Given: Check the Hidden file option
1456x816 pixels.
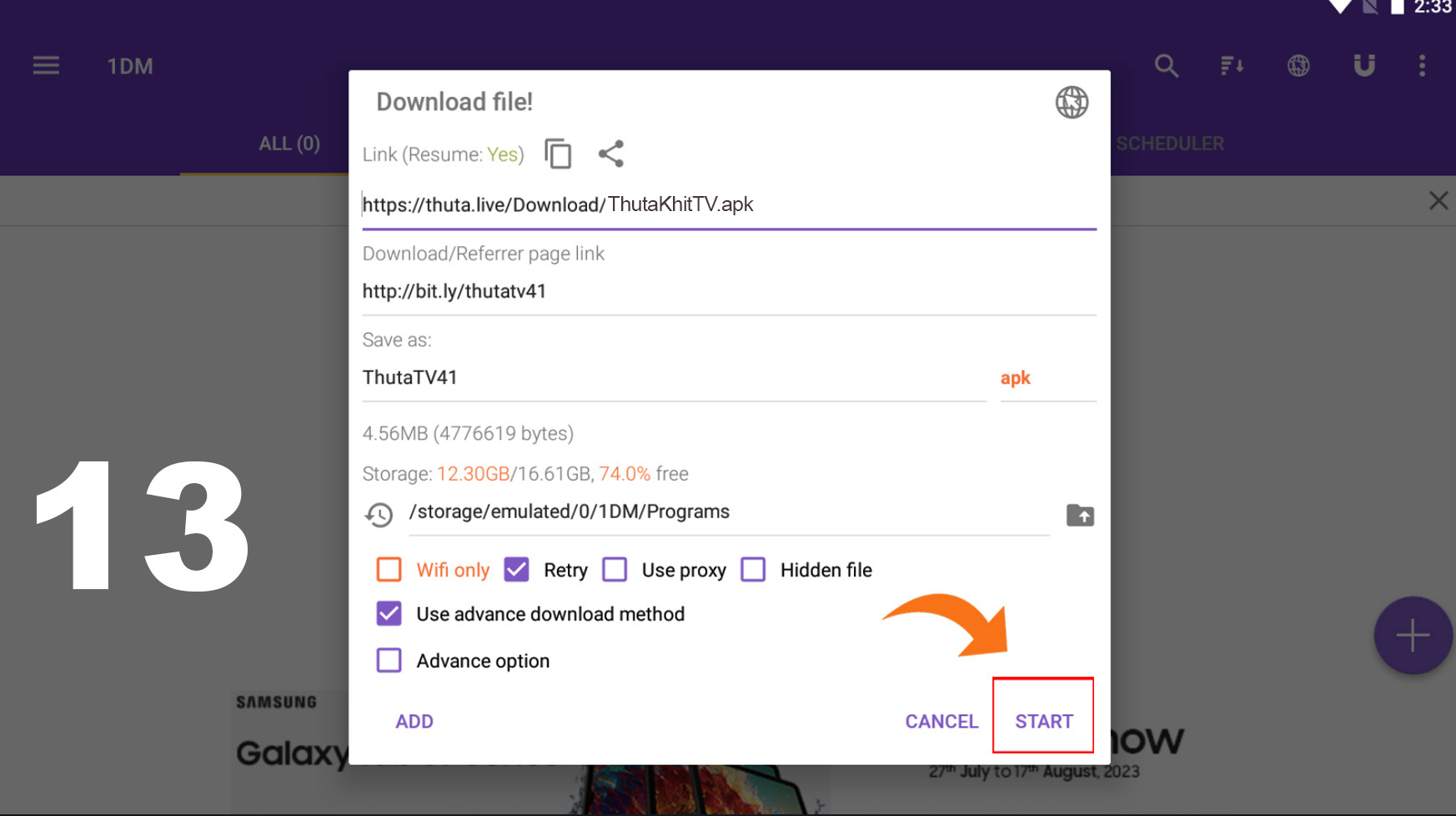Looking at the screenshot, I should [753, 570].
